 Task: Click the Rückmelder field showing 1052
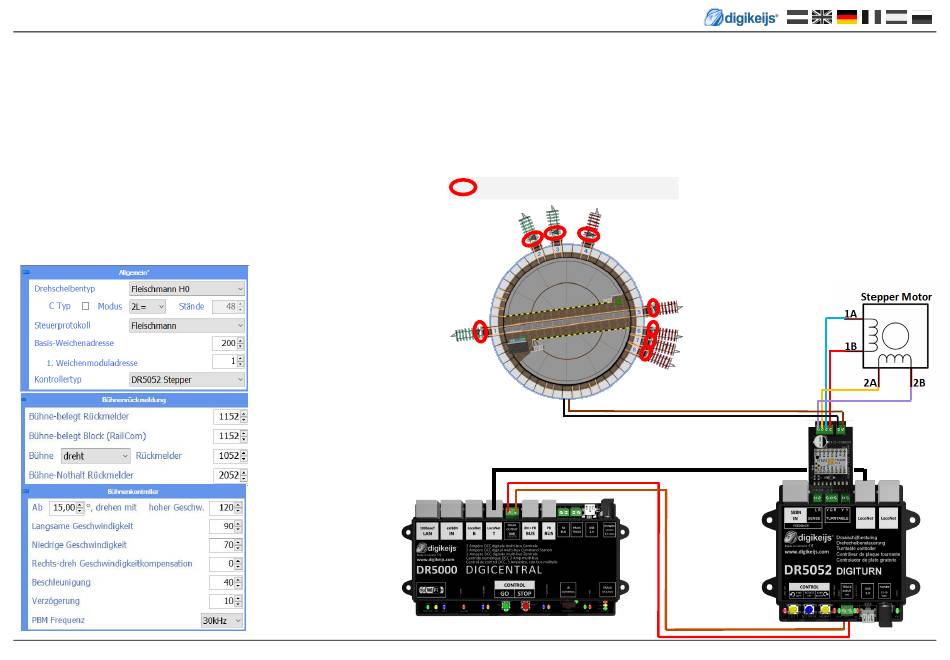(x=230, y=456)
